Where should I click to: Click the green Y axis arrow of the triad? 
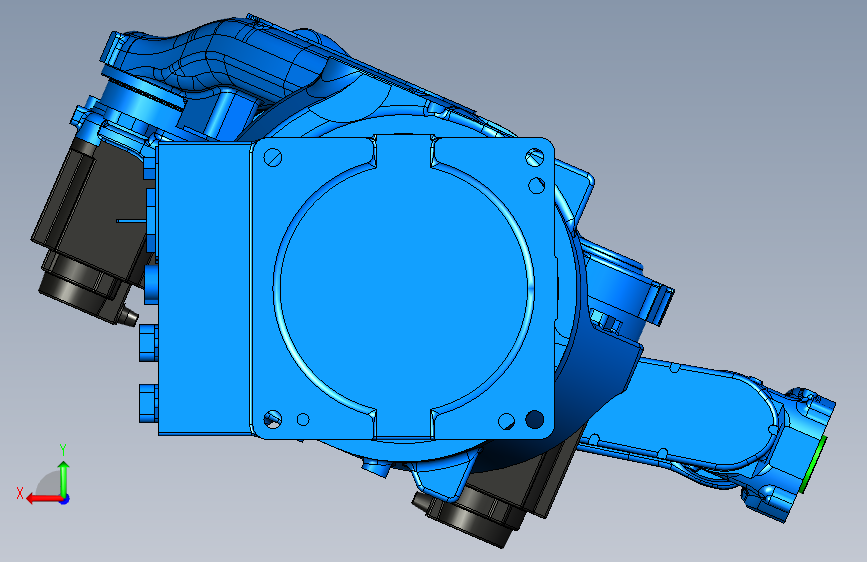click(x=64, y=478)
